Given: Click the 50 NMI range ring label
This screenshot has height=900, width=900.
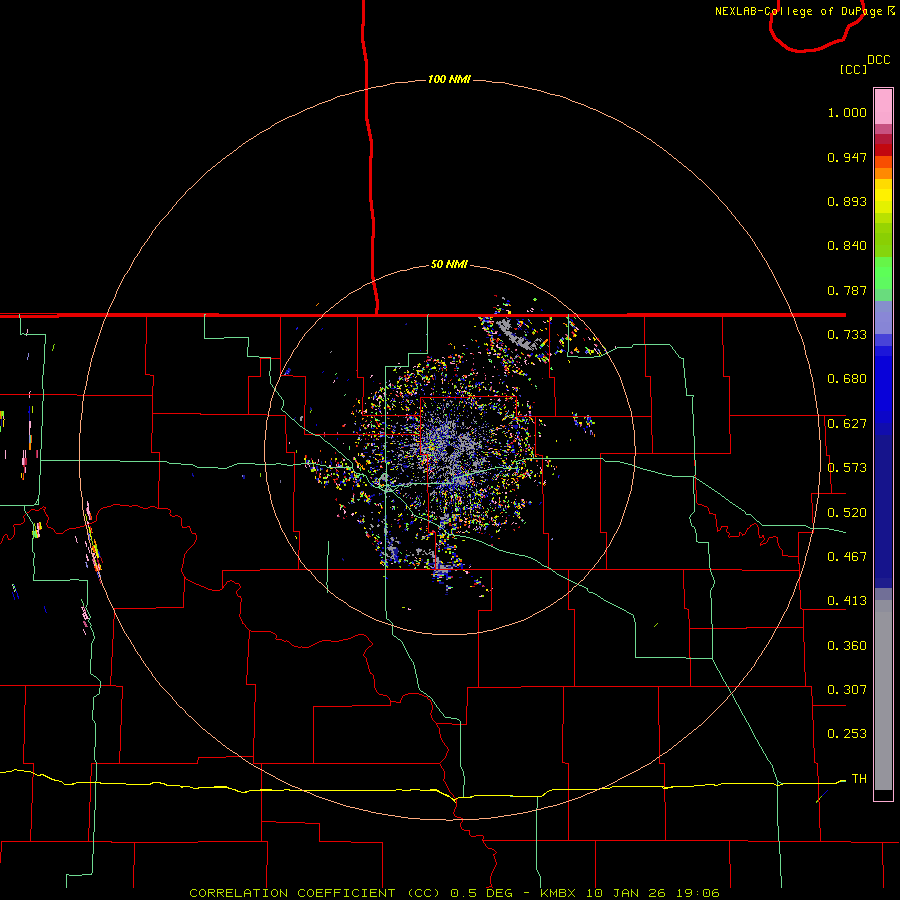Looking at the screenshot, I should pyautogui.click(x=449, y=264).
